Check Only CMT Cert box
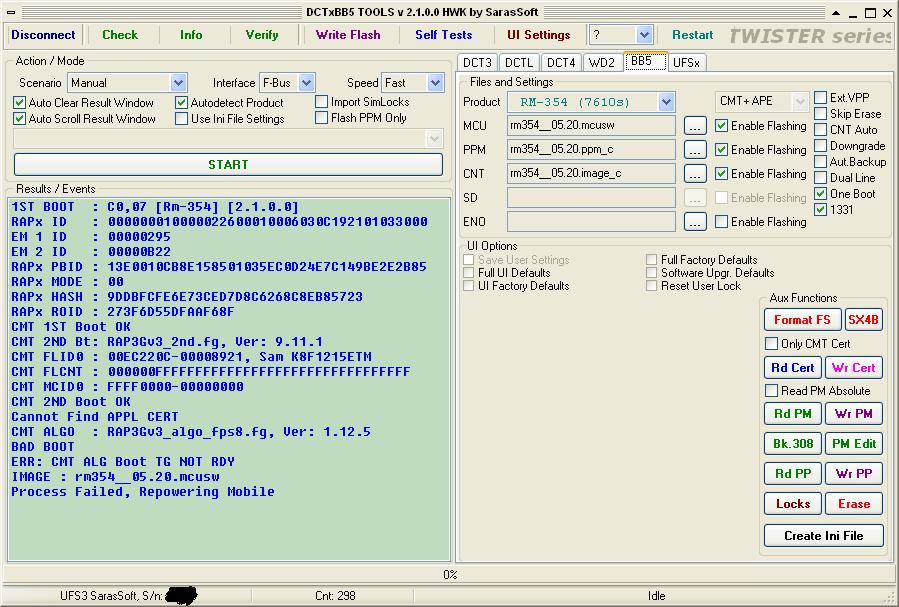This screenshot has height=607, width=899. [772, 344]
